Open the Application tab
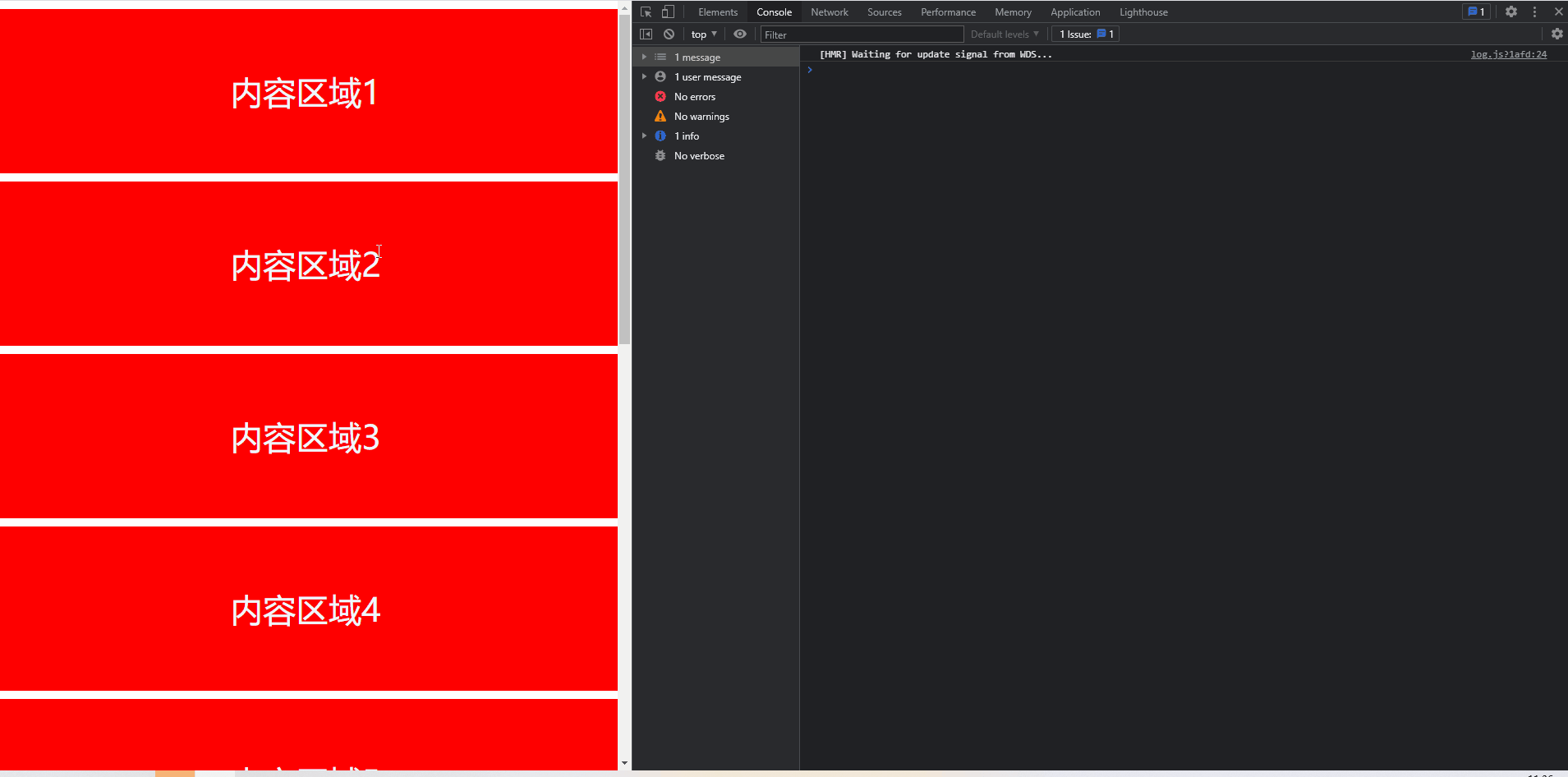This screenshot has width=1568, height=777. (x=1075, y=11)
